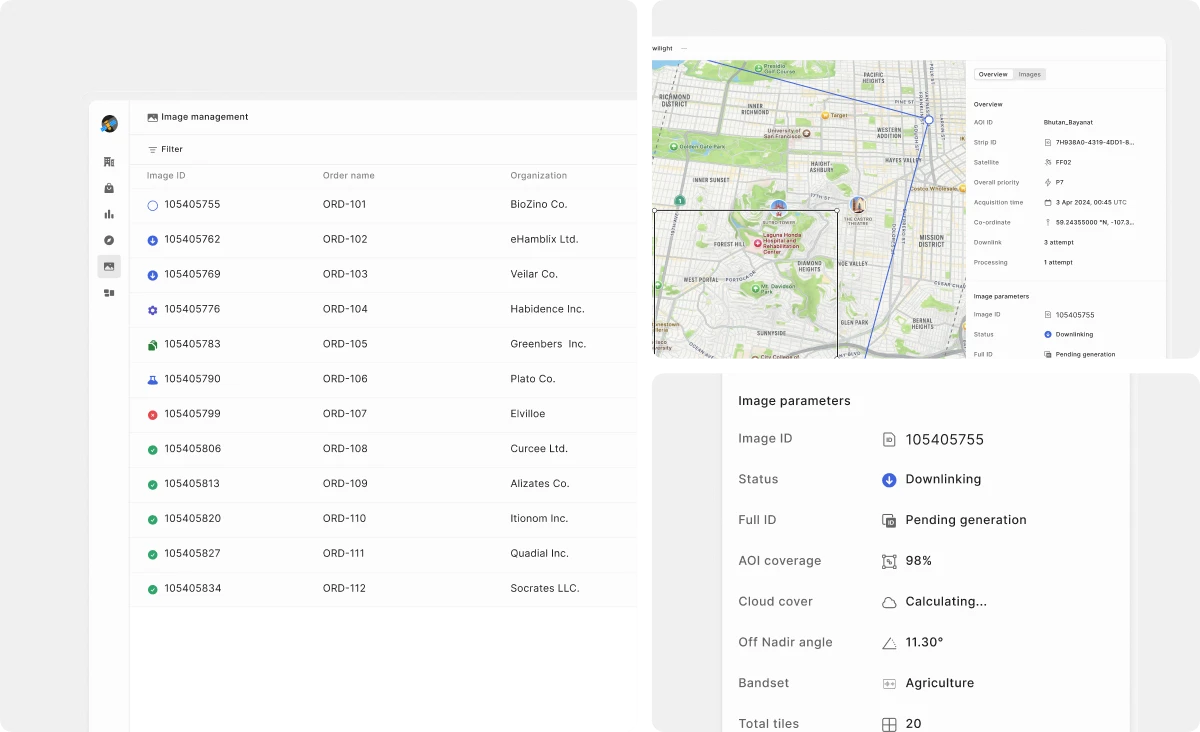This screenshot has width=1200, height=732.
Task: Click the Full ID Pending generation icon
Action: tap(889, 521)
